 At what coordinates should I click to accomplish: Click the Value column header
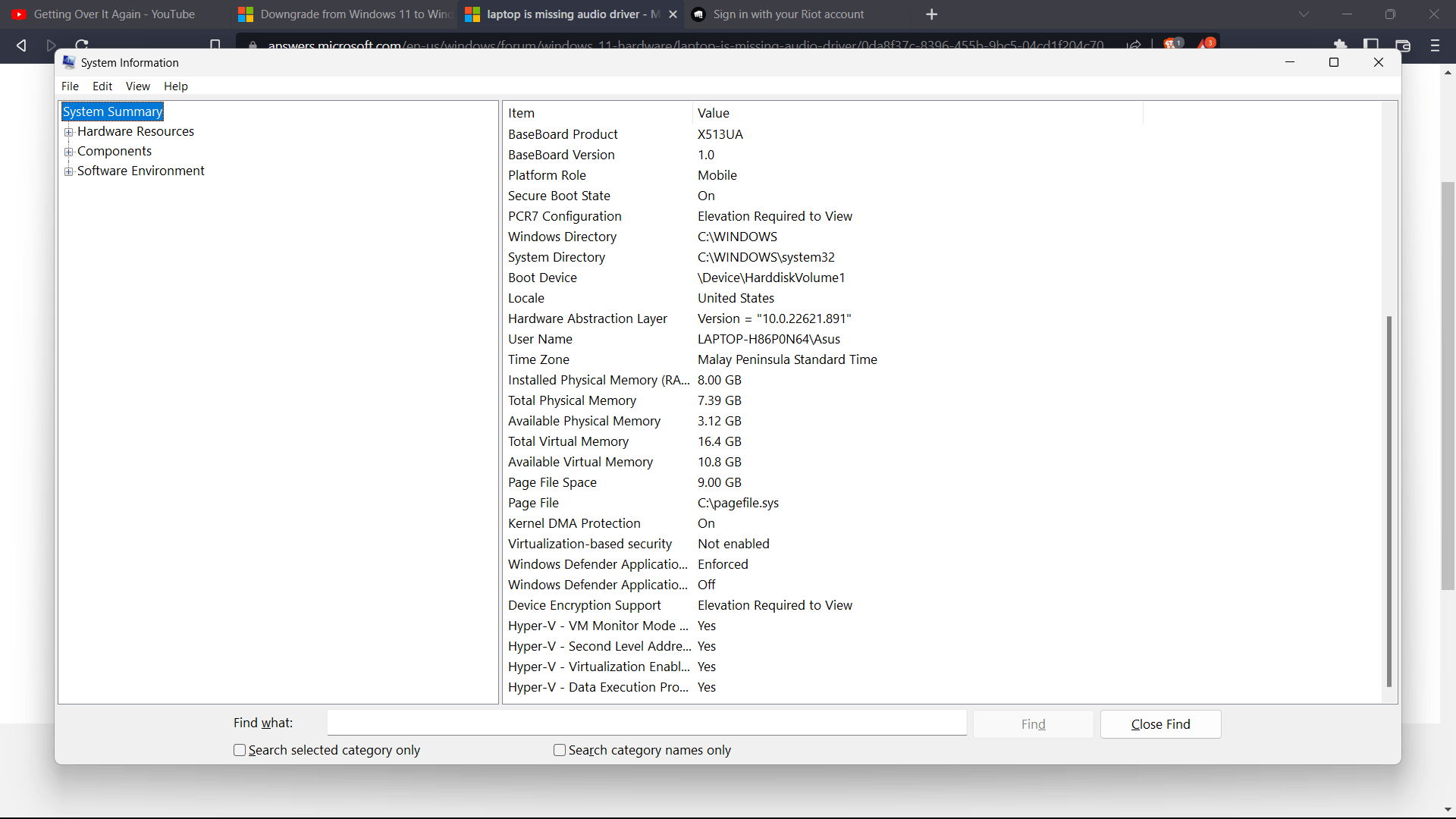[918, 113]
